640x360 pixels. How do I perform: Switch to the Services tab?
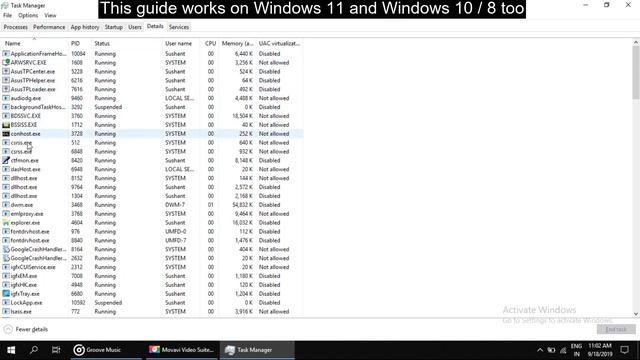pos(179,27)
